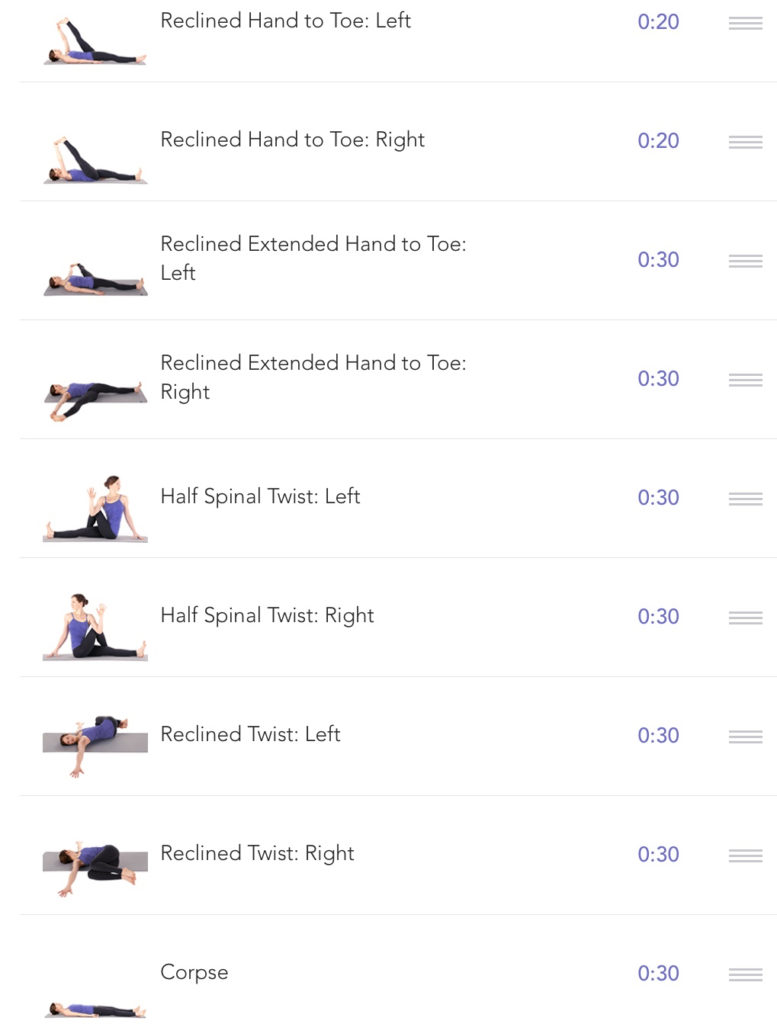Edit 0:30 duration for Corpse pose
The image size is (777, 1024).
[658, 972]
